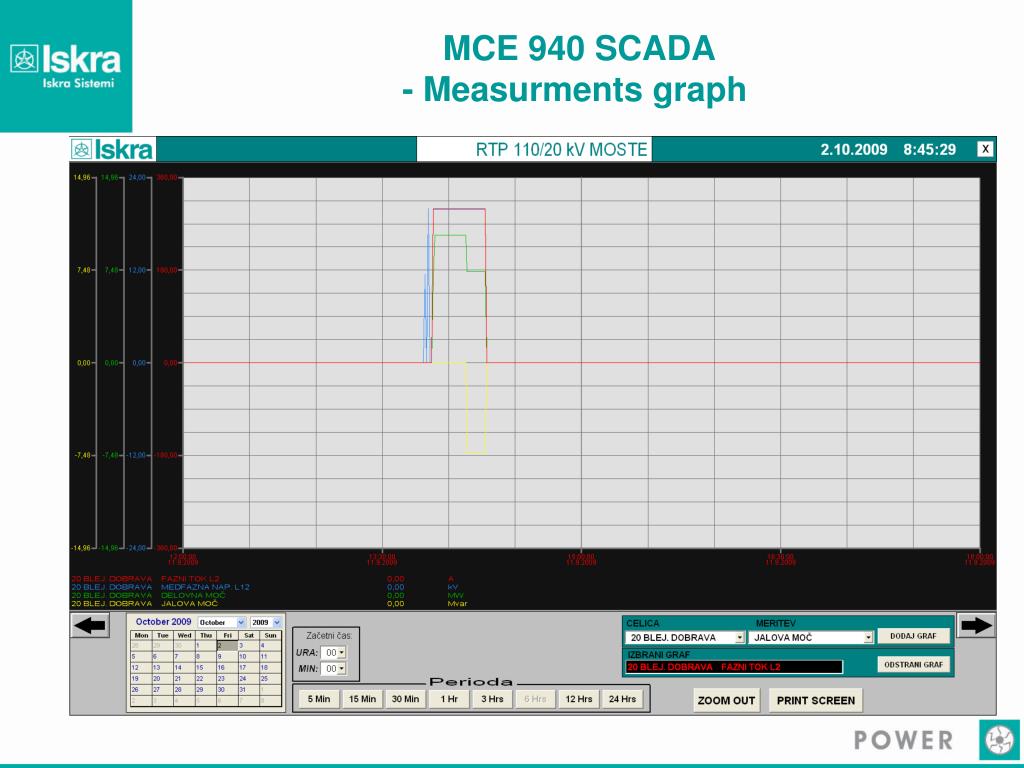Click the October 2009 calendar title
Viewport: 1024px width, 768px height.
pyautogui.click(x=163, y=622)
